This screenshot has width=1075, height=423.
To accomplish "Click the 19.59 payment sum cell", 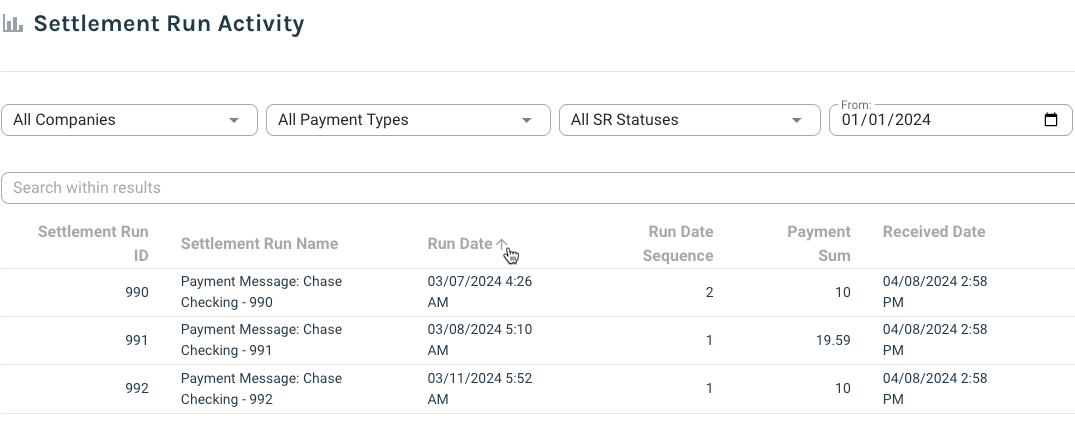I will click(x=832, y=340).
